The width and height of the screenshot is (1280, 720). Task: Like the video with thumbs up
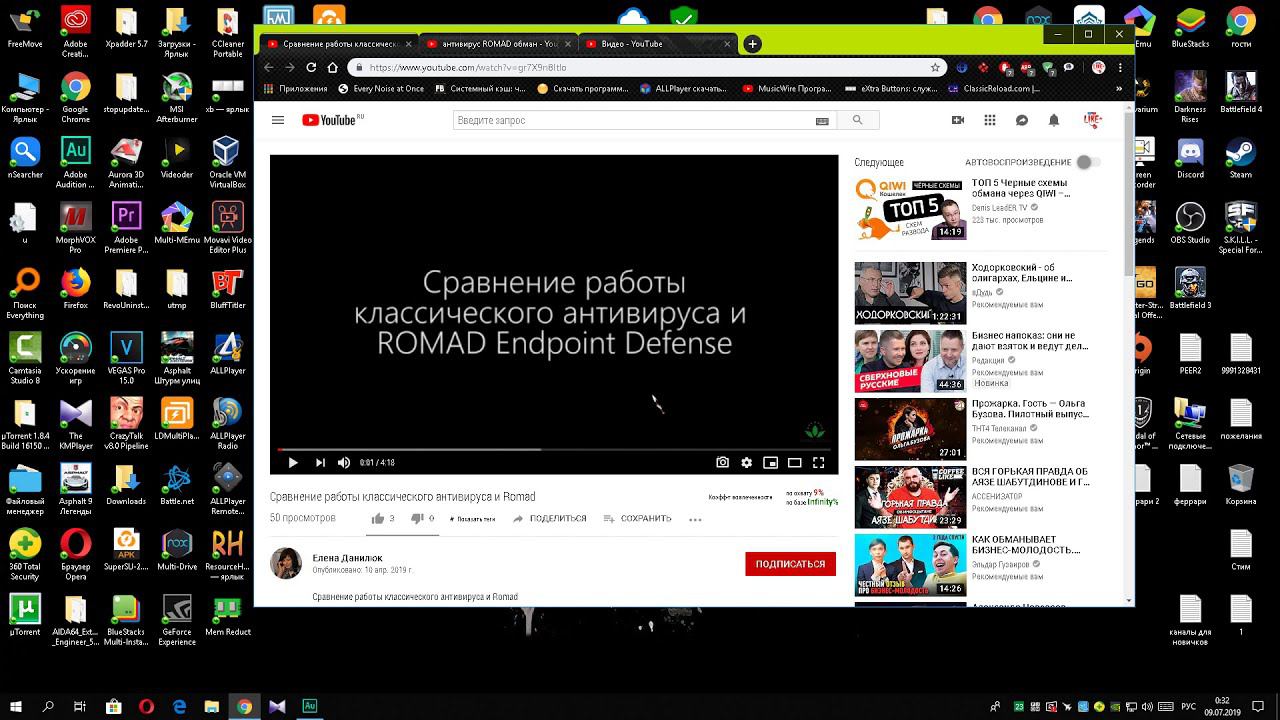(378, 518)
